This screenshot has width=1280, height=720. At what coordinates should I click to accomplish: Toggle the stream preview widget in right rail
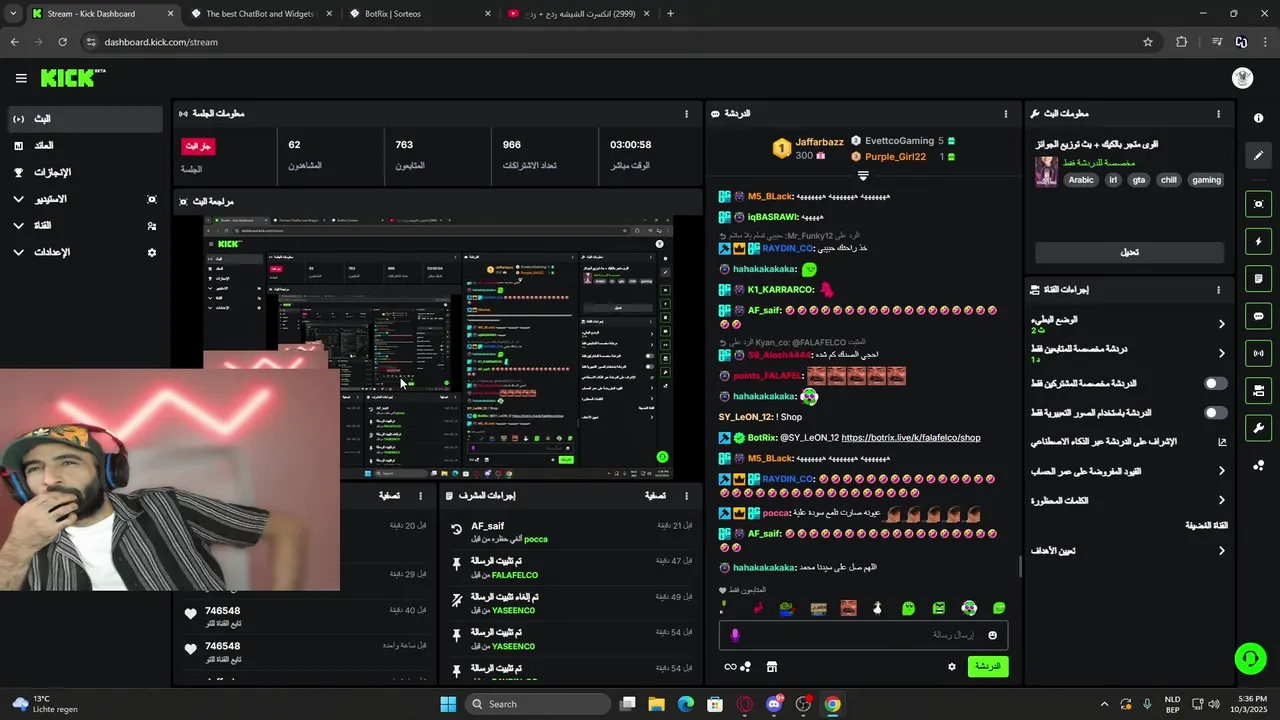point(1258,204)
